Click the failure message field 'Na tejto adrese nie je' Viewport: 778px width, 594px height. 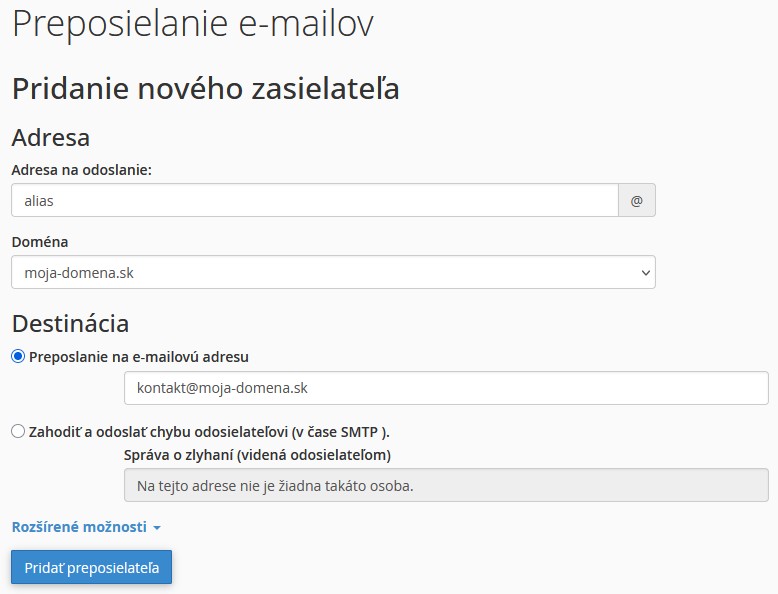445,486
